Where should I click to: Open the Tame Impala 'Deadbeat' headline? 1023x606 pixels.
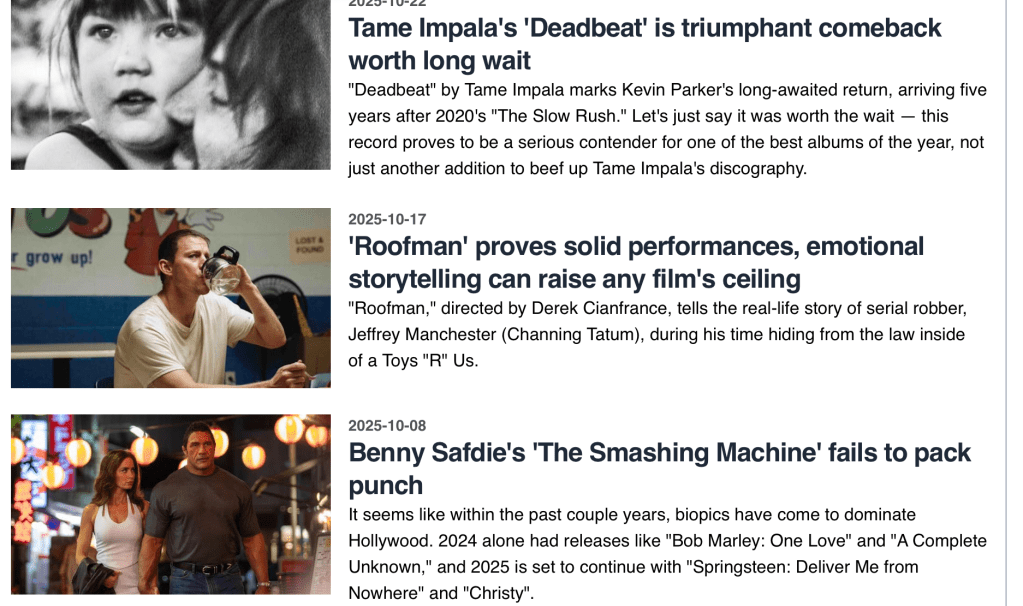click(644, 43)
